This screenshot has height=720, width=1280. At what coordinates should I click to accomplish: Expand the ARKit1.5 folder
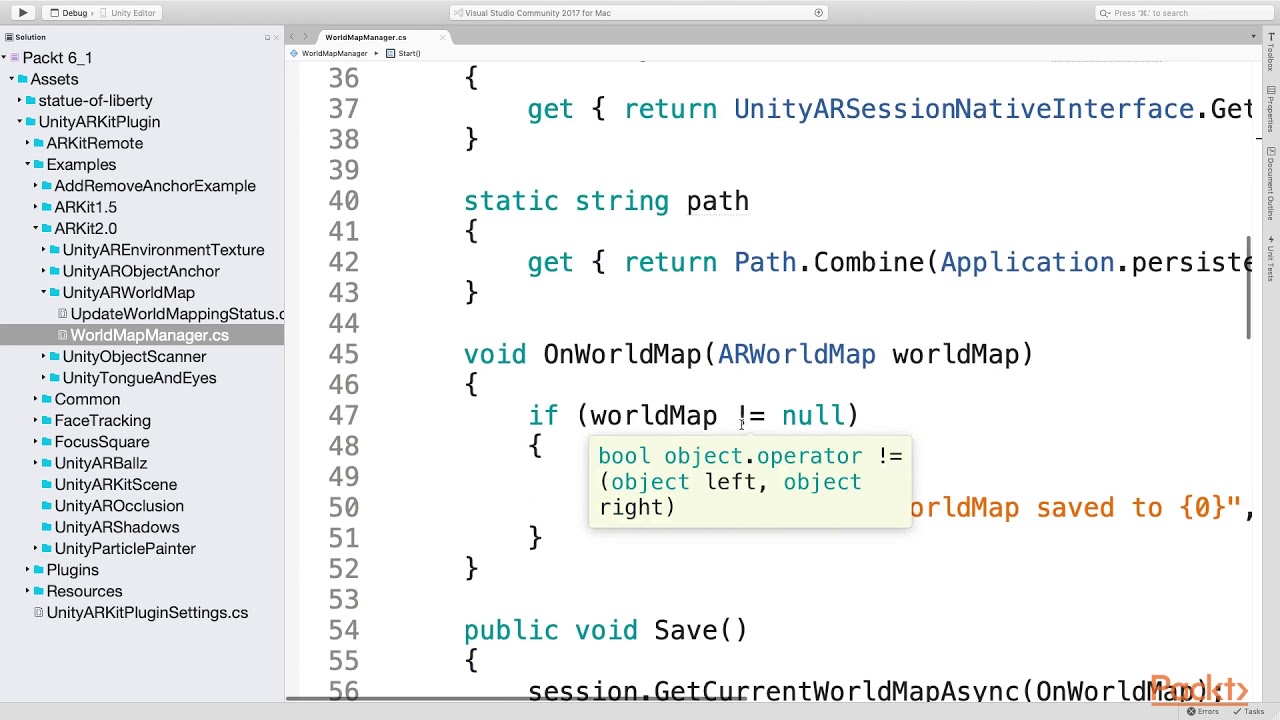click(35, 207)
